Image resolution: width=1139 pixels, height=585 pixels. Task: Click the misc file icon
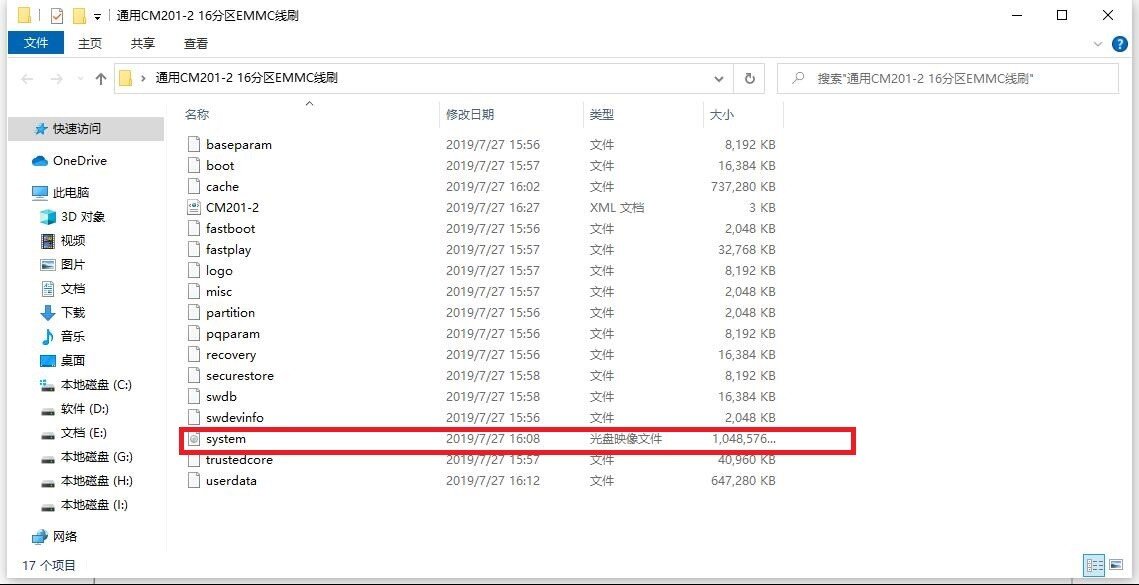pos(193,291)
